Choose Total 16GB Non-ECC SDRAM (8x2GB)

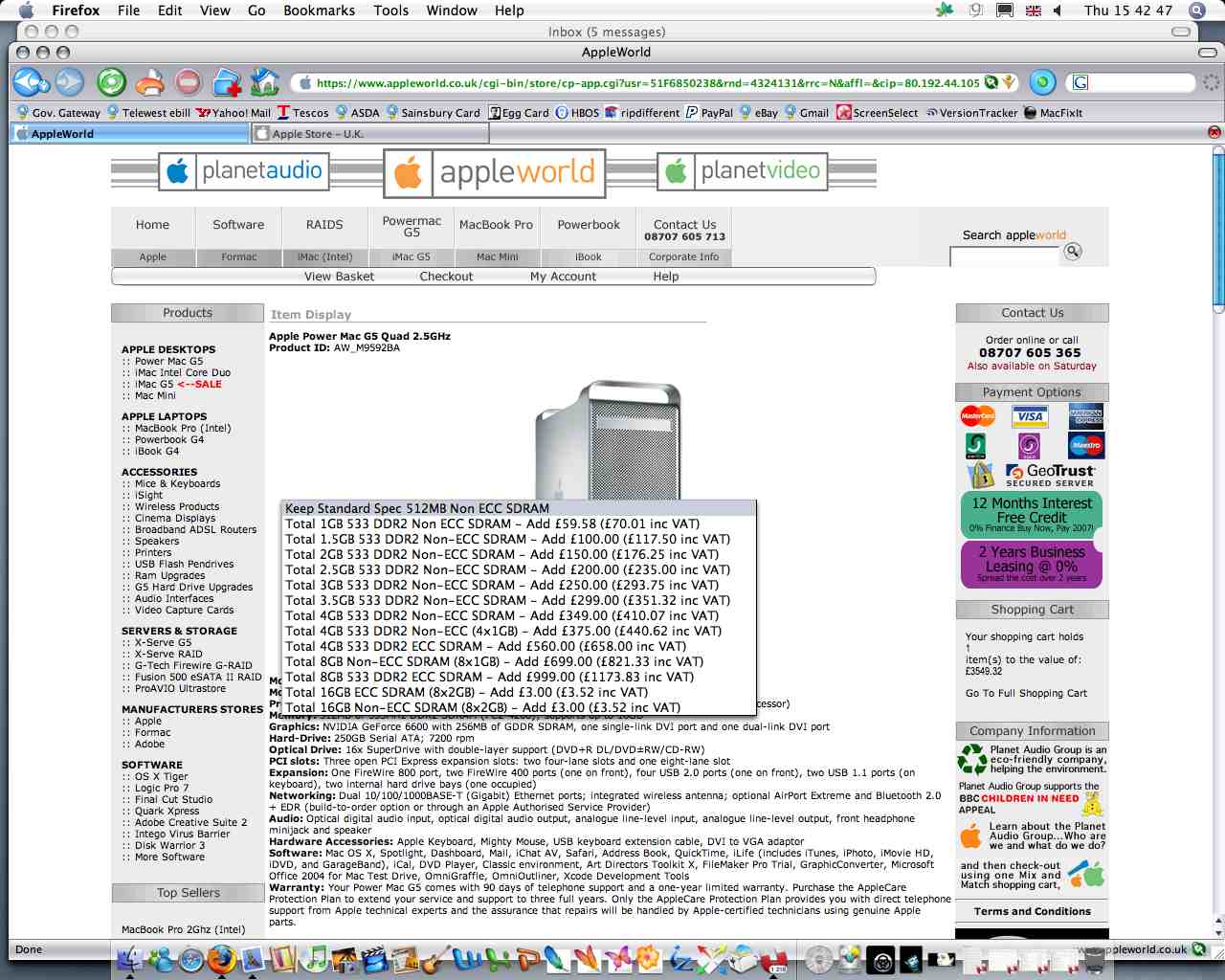[x=520, y=707]
